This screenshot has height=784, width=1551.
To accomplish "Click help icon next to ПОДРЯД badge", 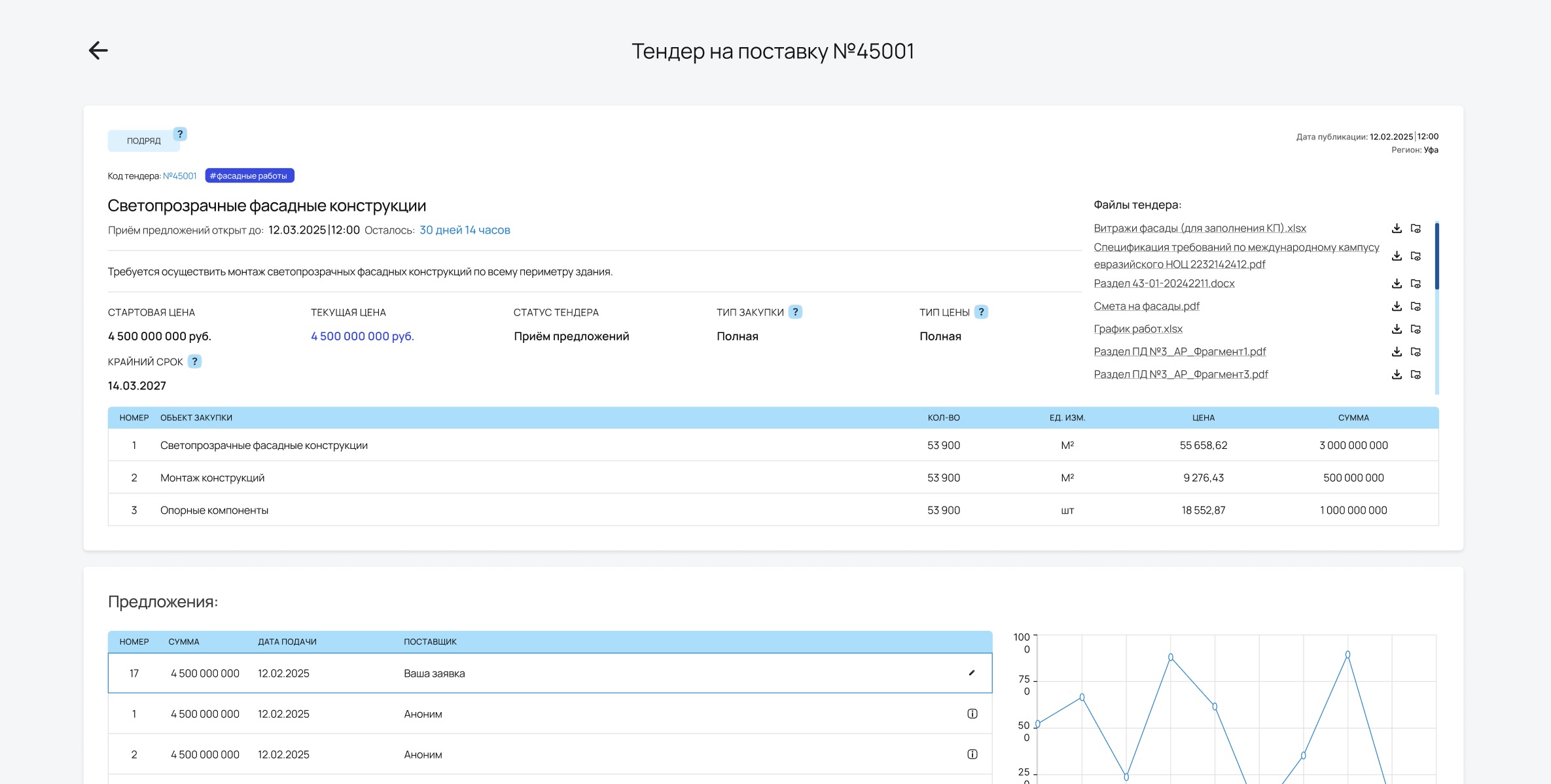I will [x=180, y=134].
